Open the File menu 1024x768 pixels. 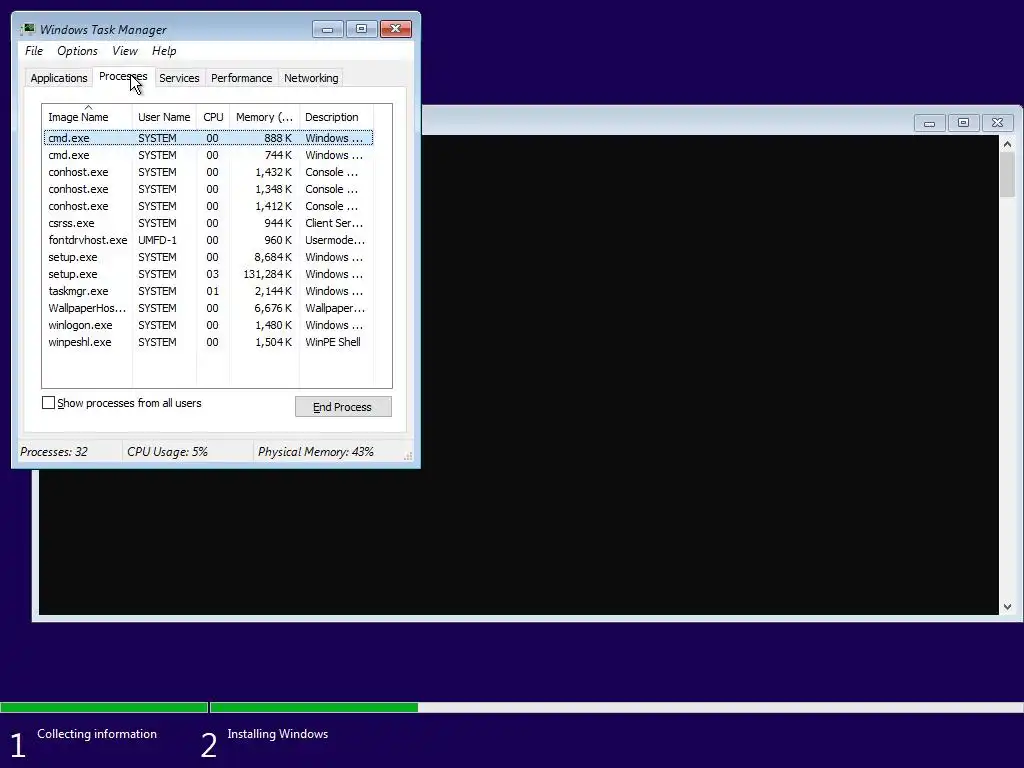pos(34,51)
